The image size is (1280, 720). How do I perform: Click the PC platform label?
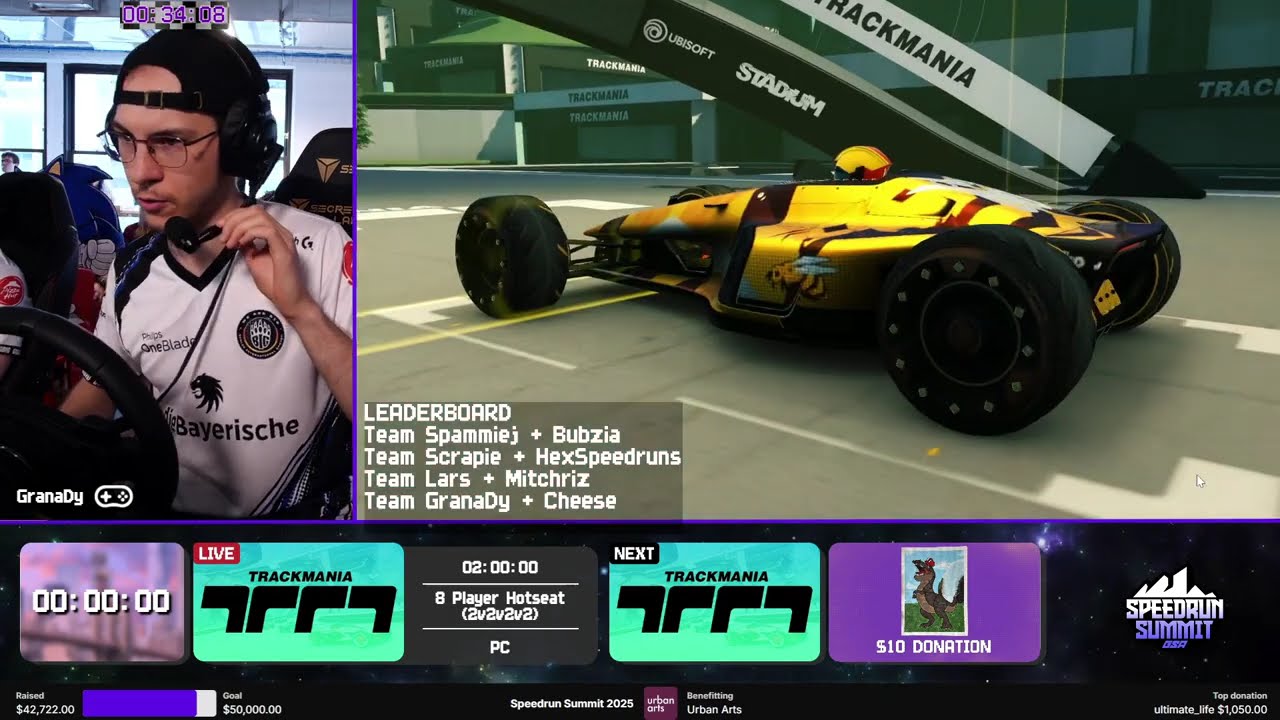[x=500, y=647]
